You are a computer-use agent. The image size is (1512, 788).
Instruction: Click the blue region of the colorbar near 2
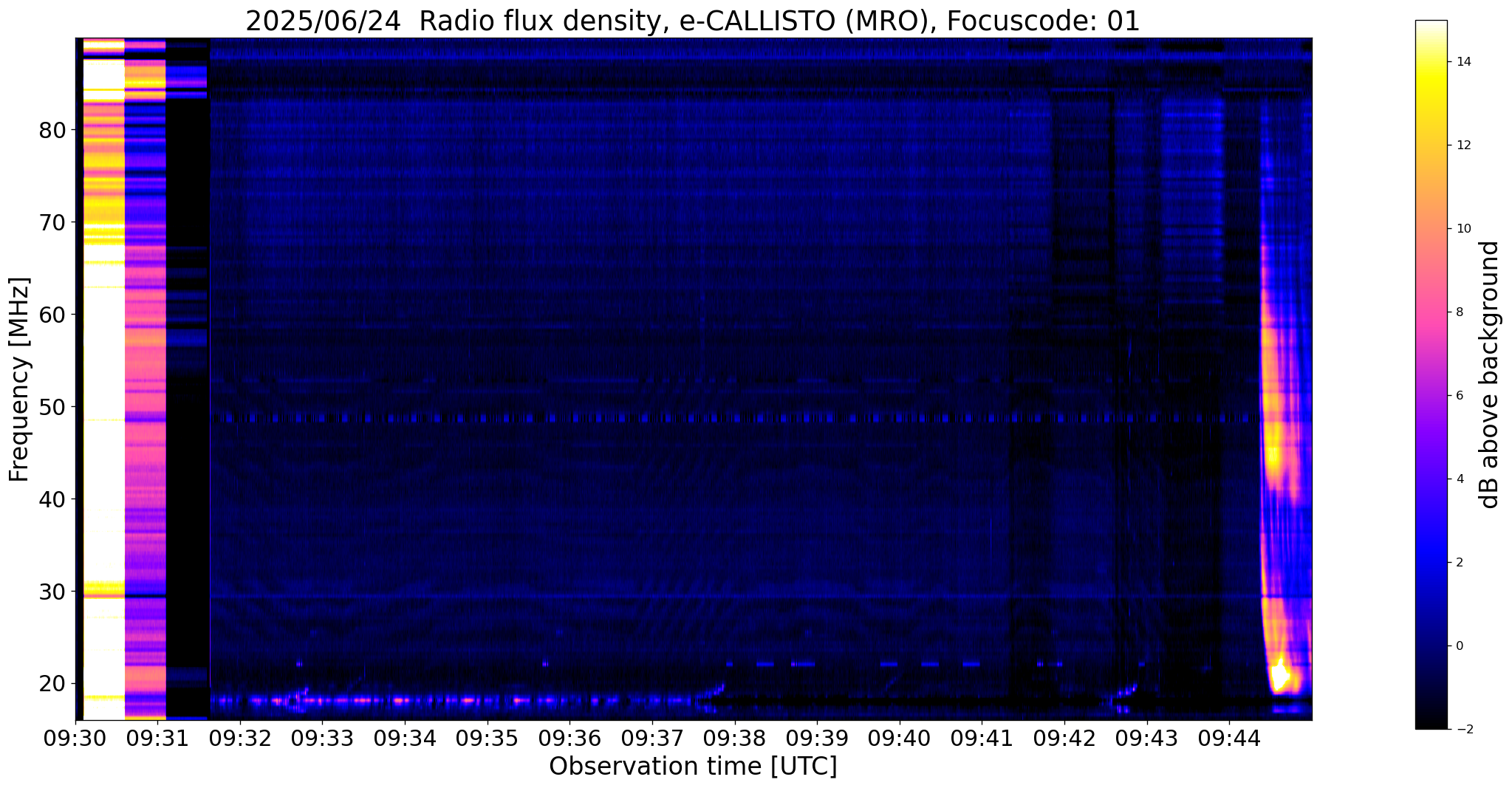coord(1431,563)
